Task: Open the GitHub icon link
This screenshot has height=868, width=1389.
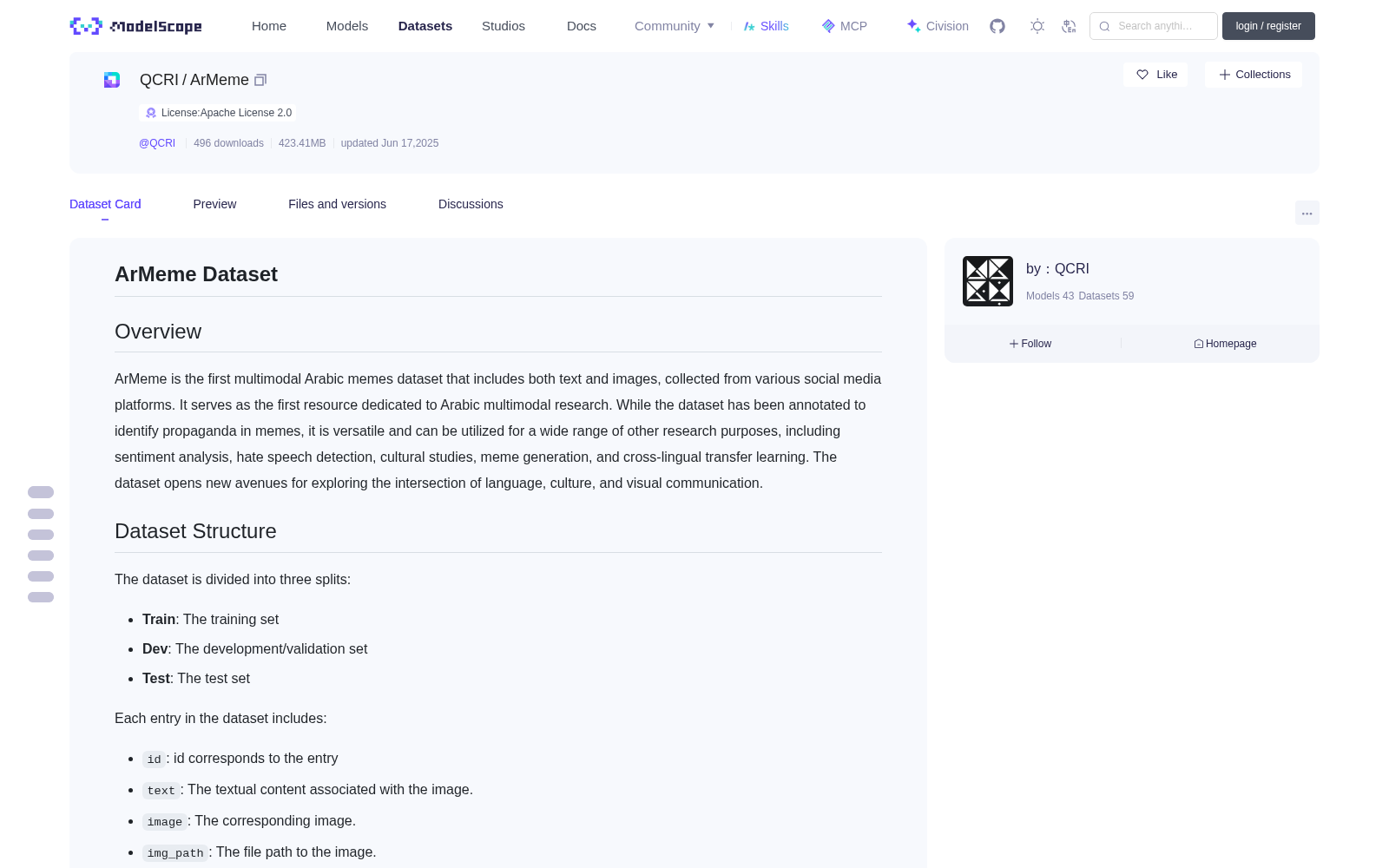Action: click(x=997, y=26)
